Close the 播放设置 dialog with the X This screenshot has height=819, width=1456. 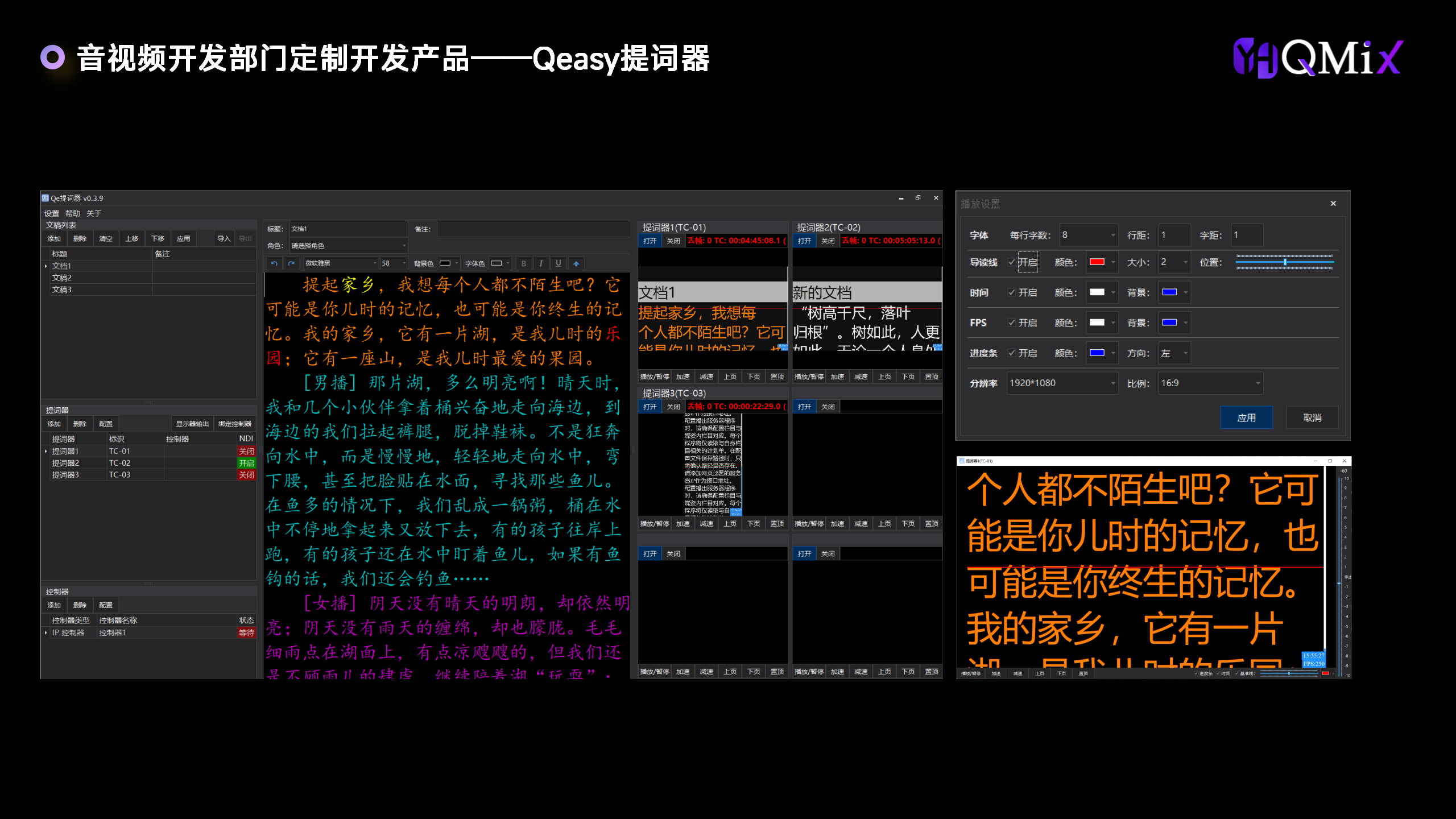point(1333,204)
